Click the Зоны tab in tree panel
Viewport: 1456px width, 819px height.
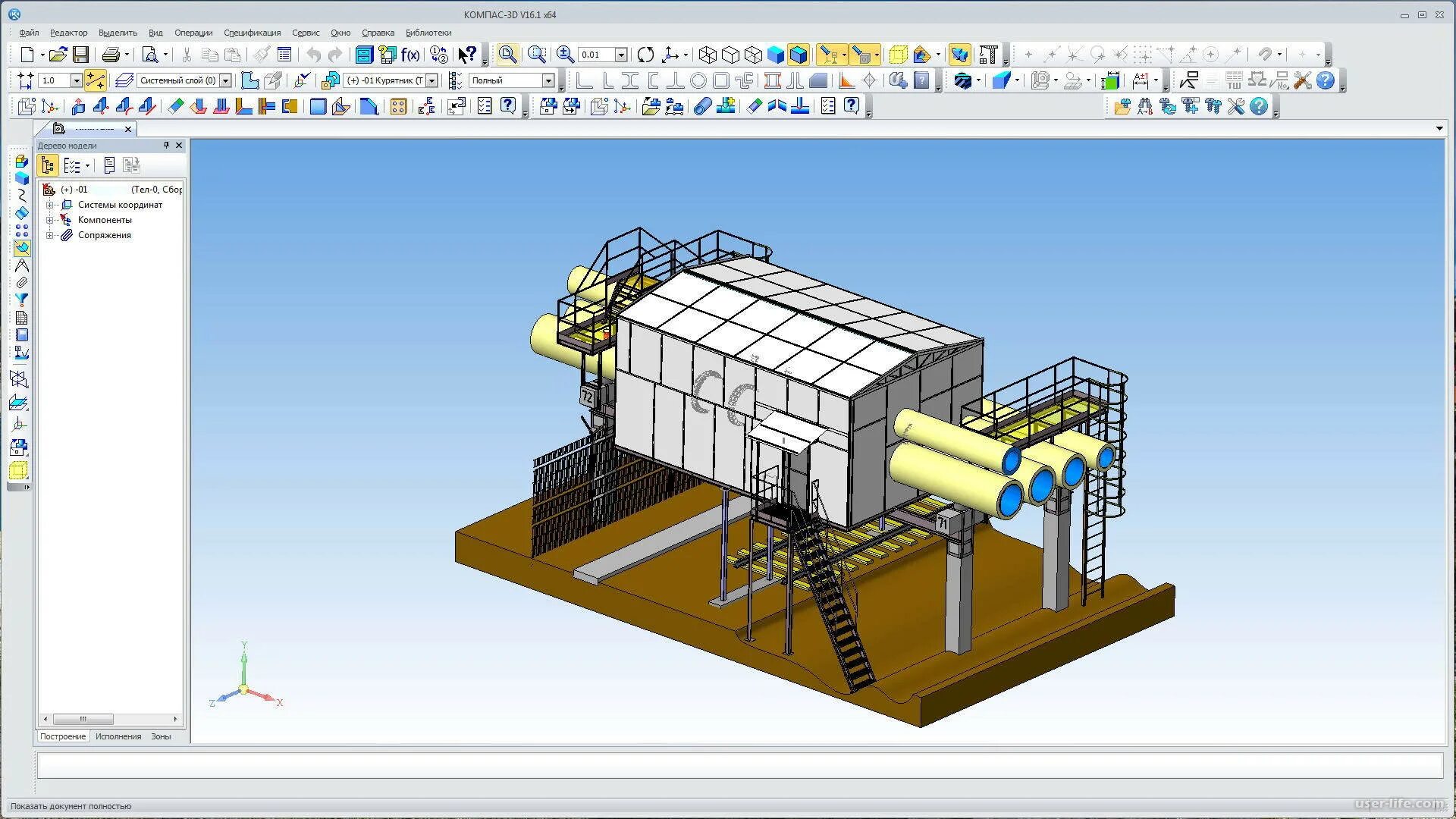(x=161, y=736)
